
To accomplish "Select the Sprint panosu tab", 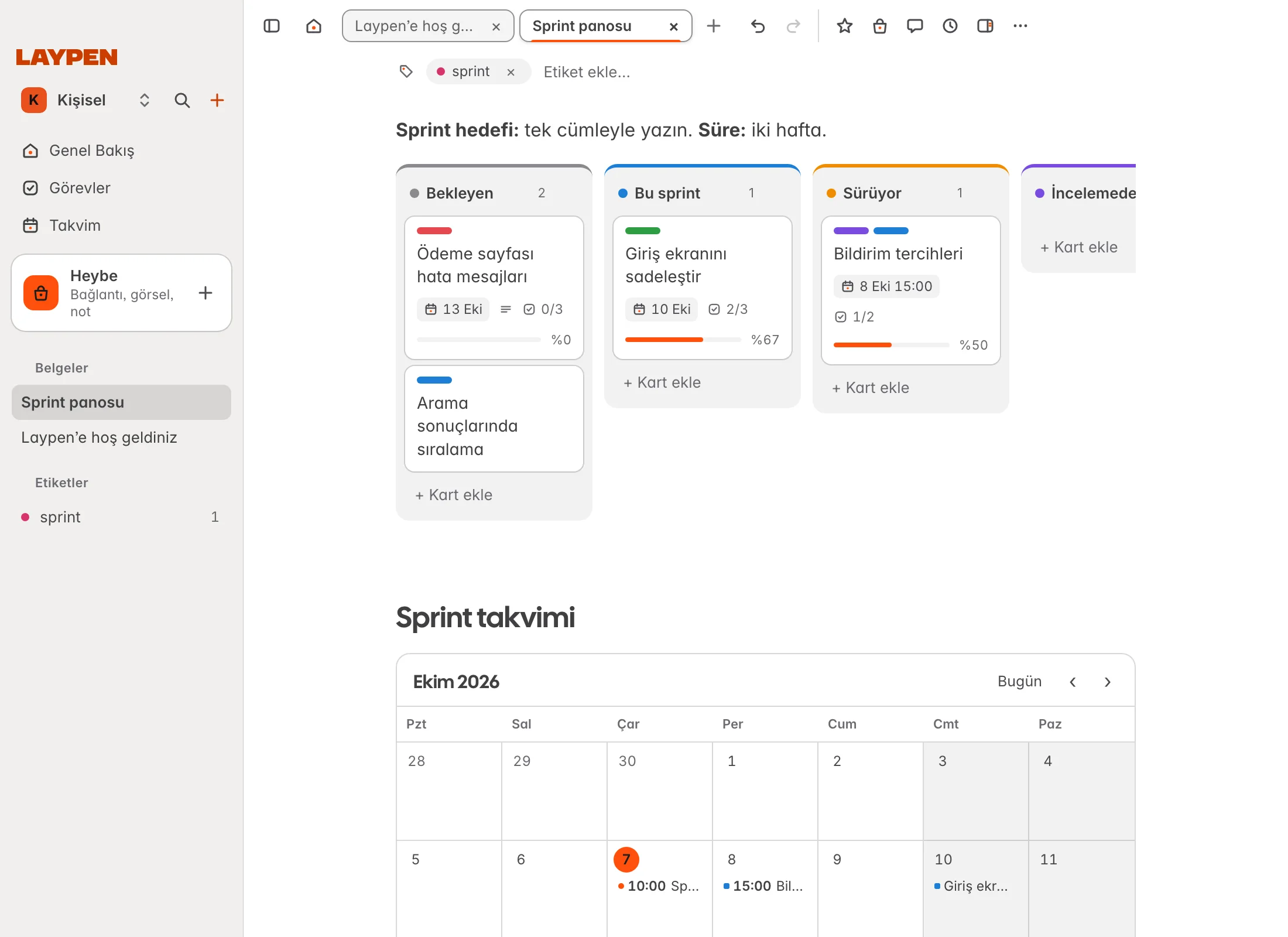I will [x=606, y=26].
